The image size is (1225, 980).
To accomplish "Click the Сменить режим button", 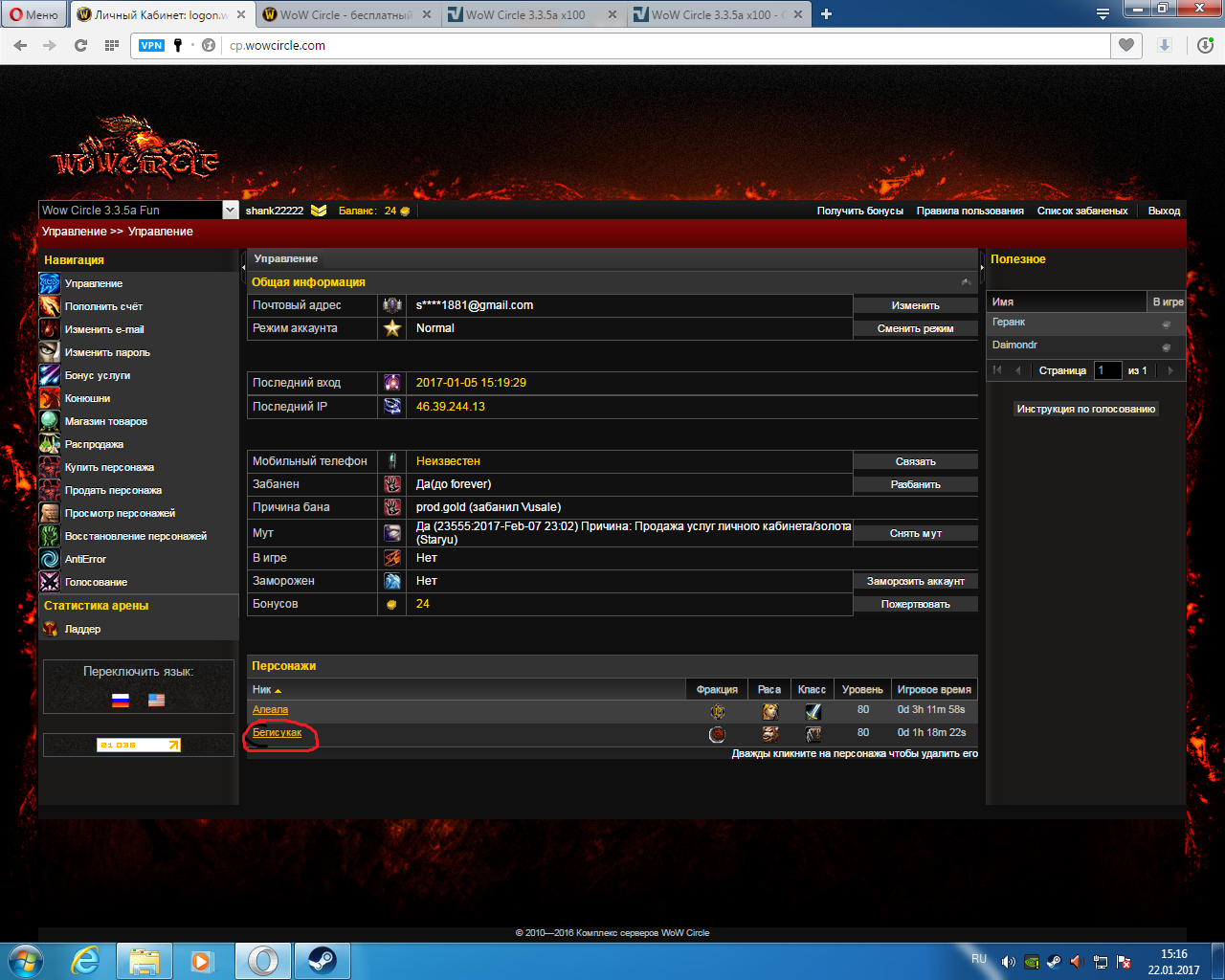I will pos(915,328).
